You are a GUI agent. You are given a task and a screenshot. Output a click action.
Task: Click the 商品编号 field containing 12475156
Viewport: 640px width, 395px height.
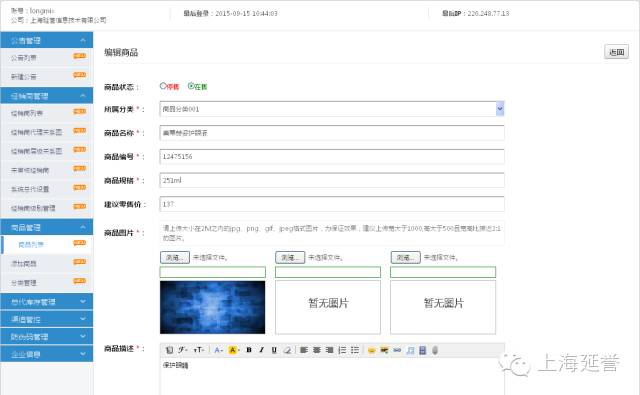tap(332, 156)
